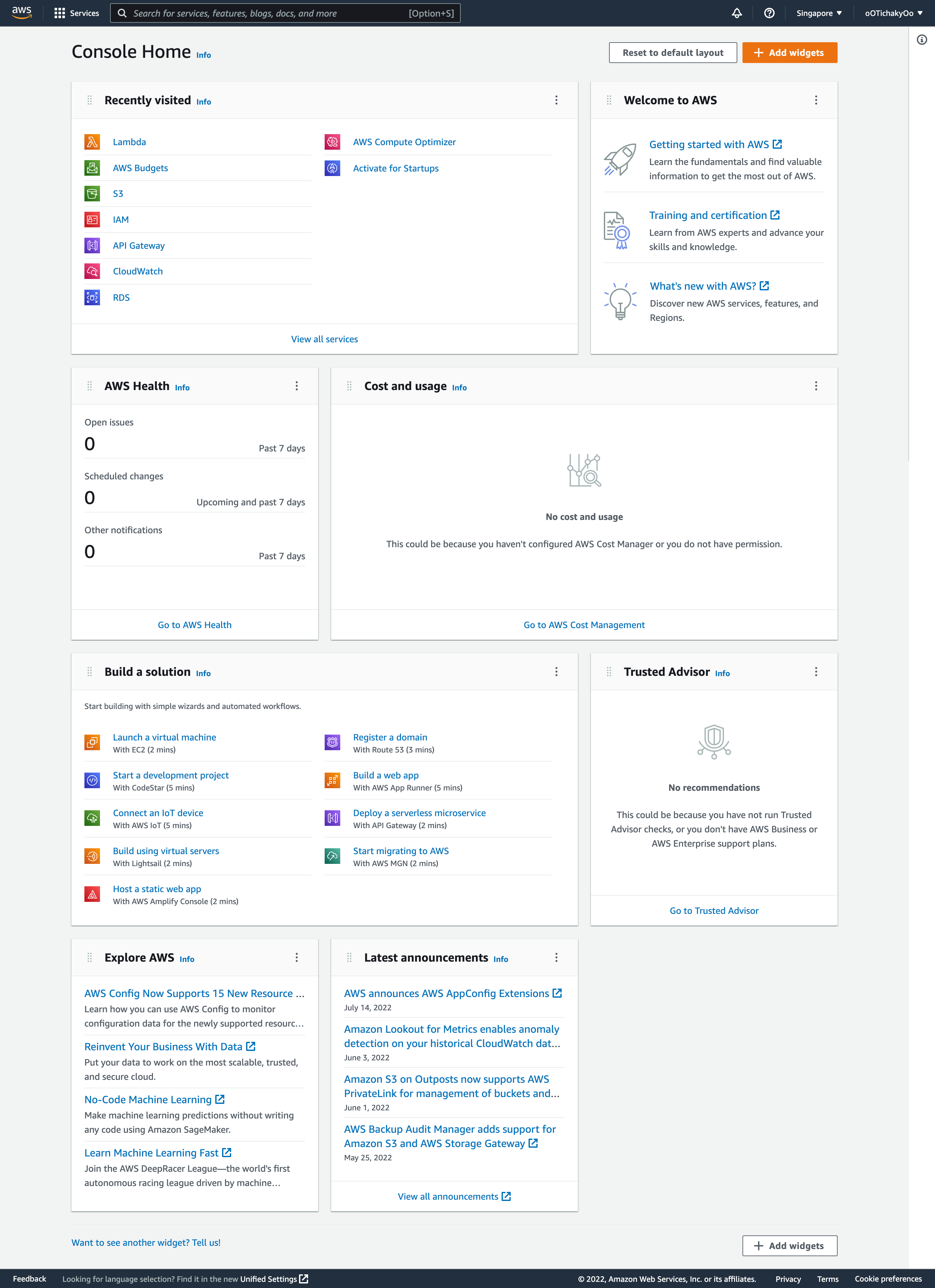
Task: Follow the Go to AWS Health link
Action: pos(194,625)
